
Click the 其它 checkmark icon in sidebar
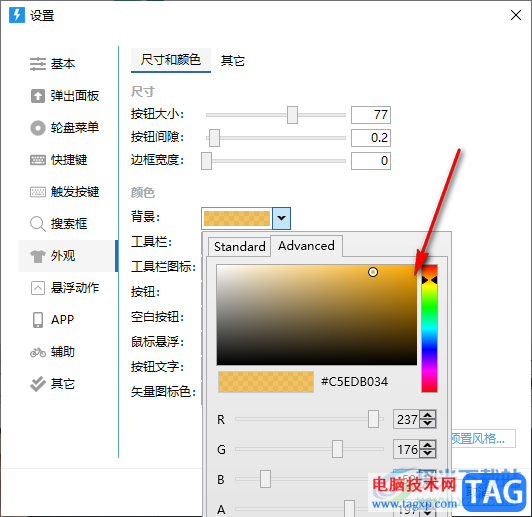[38, 384]
